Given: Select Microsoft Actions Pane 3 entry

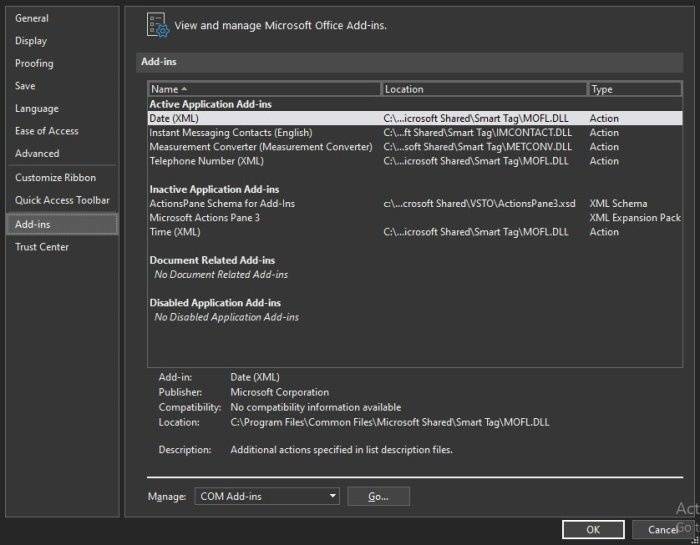Looking at the screenshot, I should click(415, 218).
